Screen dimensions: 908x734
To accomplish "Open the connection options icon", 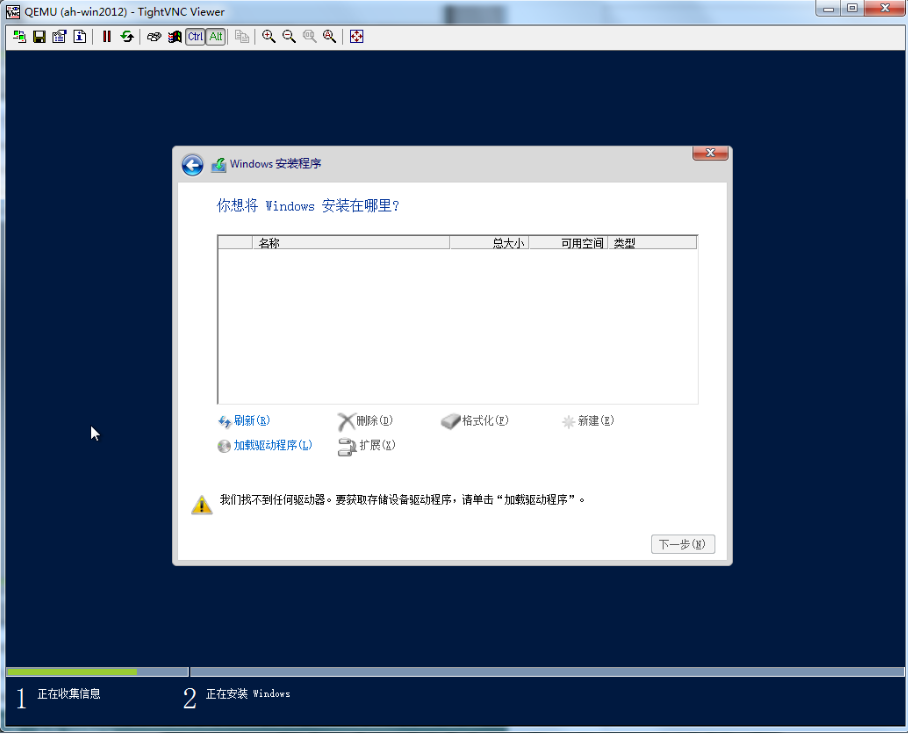I will coord(59,37).
